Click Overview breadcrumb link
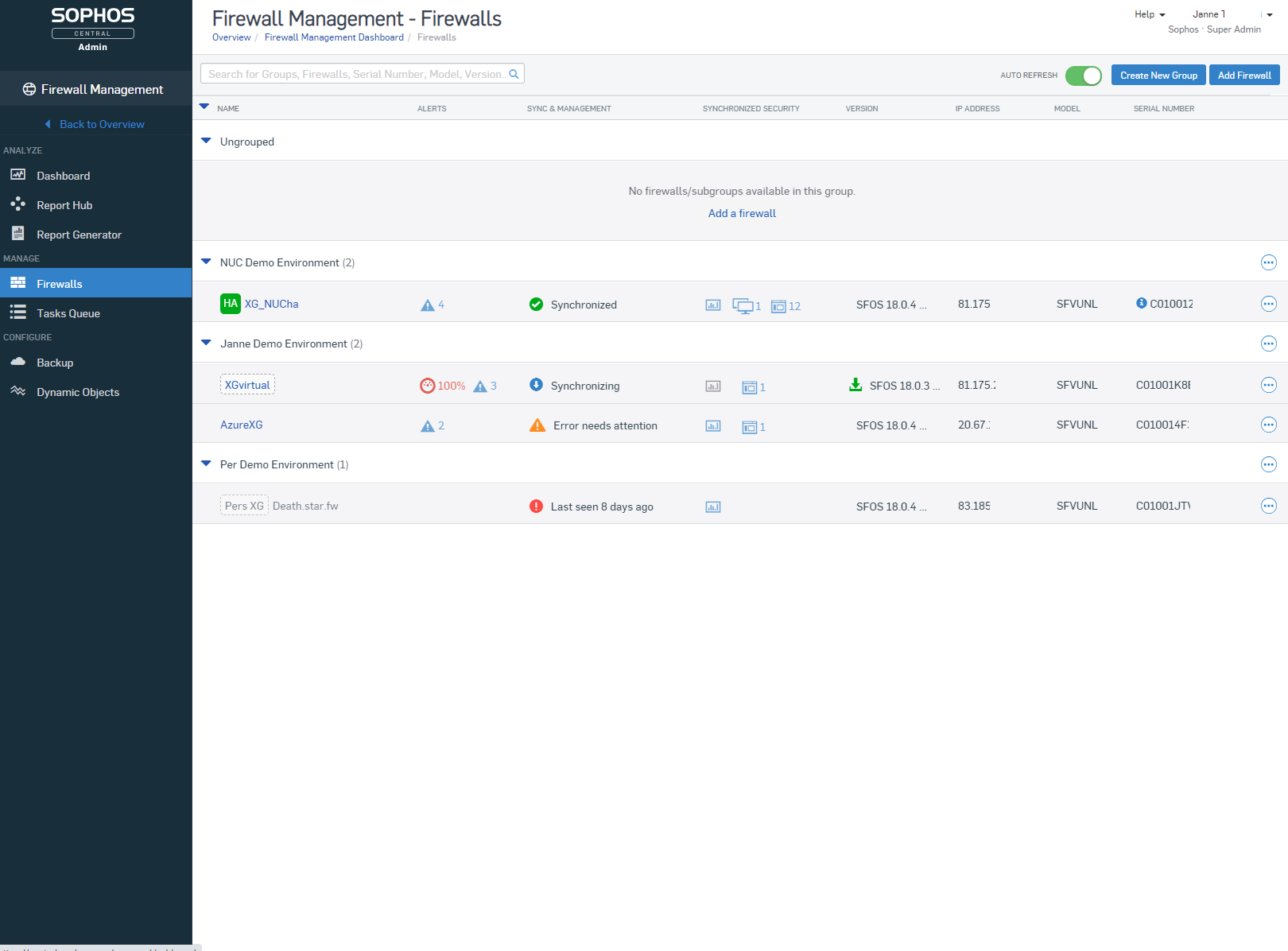This screenshot has height=951, width=1288. 231,37
